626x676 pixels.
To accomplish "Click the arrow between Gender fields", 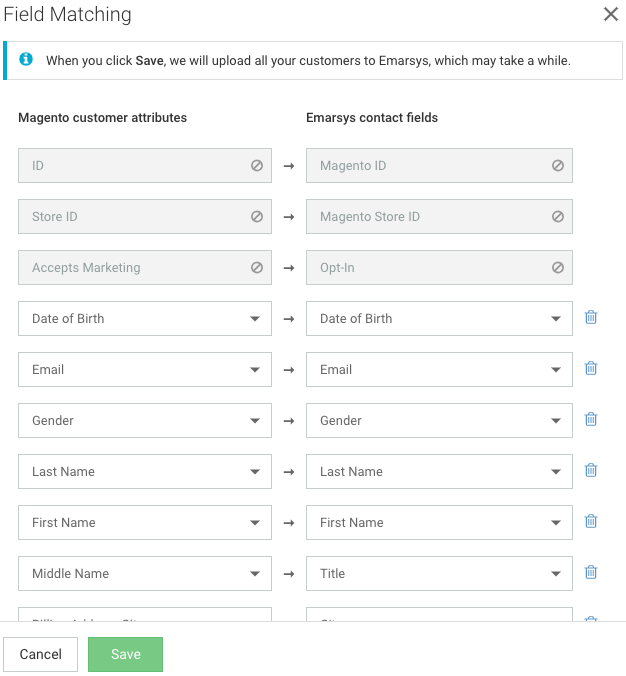I will pyautogui.click(x=289, y=421).
